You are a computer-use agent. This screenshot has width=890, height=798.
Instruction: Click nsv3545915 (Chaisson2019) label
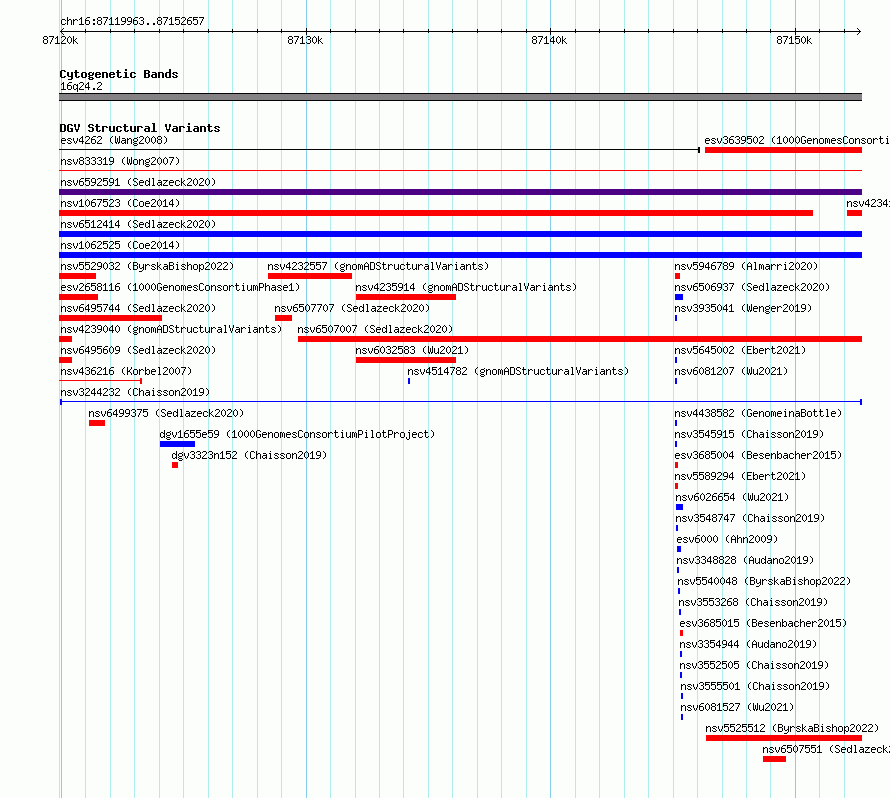[749, 434]
